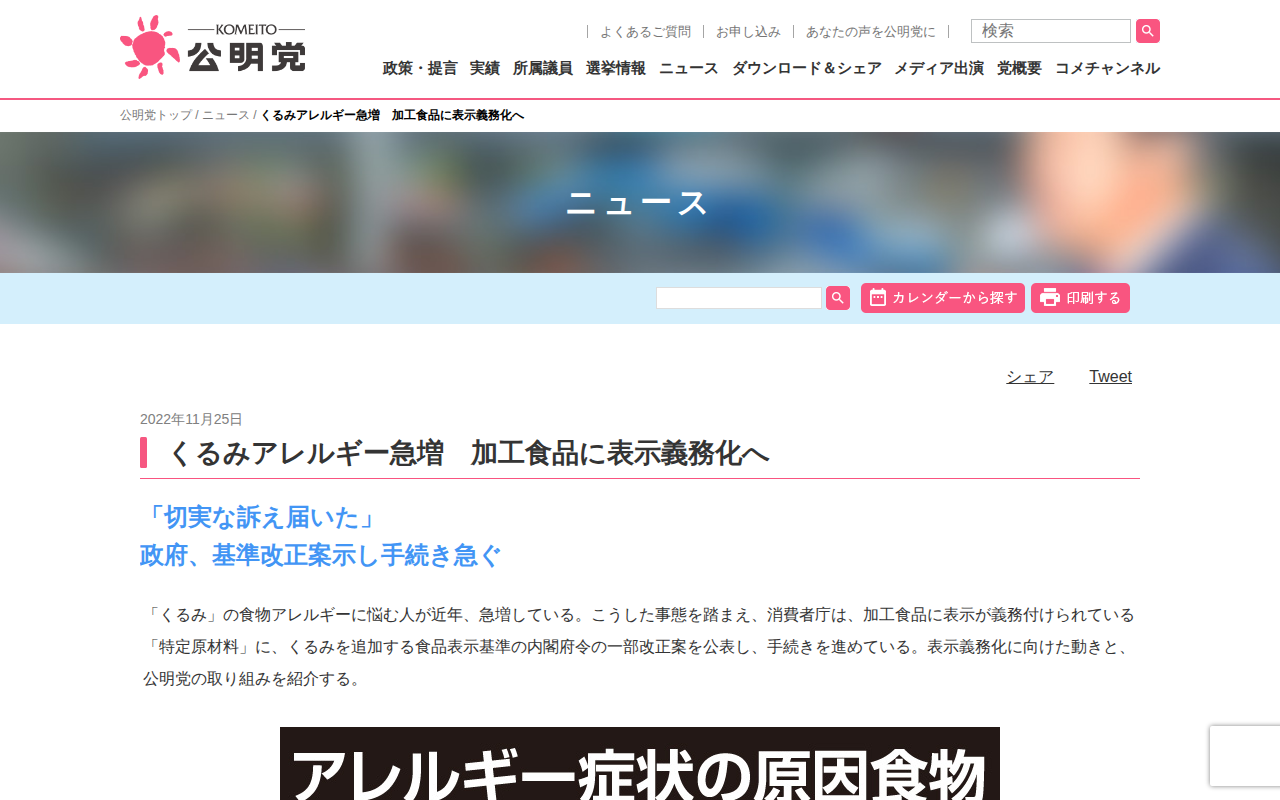This screenshot has height=800, width=1280.
Task: Click the 公明党 logo text
Action: click(246, 57)
